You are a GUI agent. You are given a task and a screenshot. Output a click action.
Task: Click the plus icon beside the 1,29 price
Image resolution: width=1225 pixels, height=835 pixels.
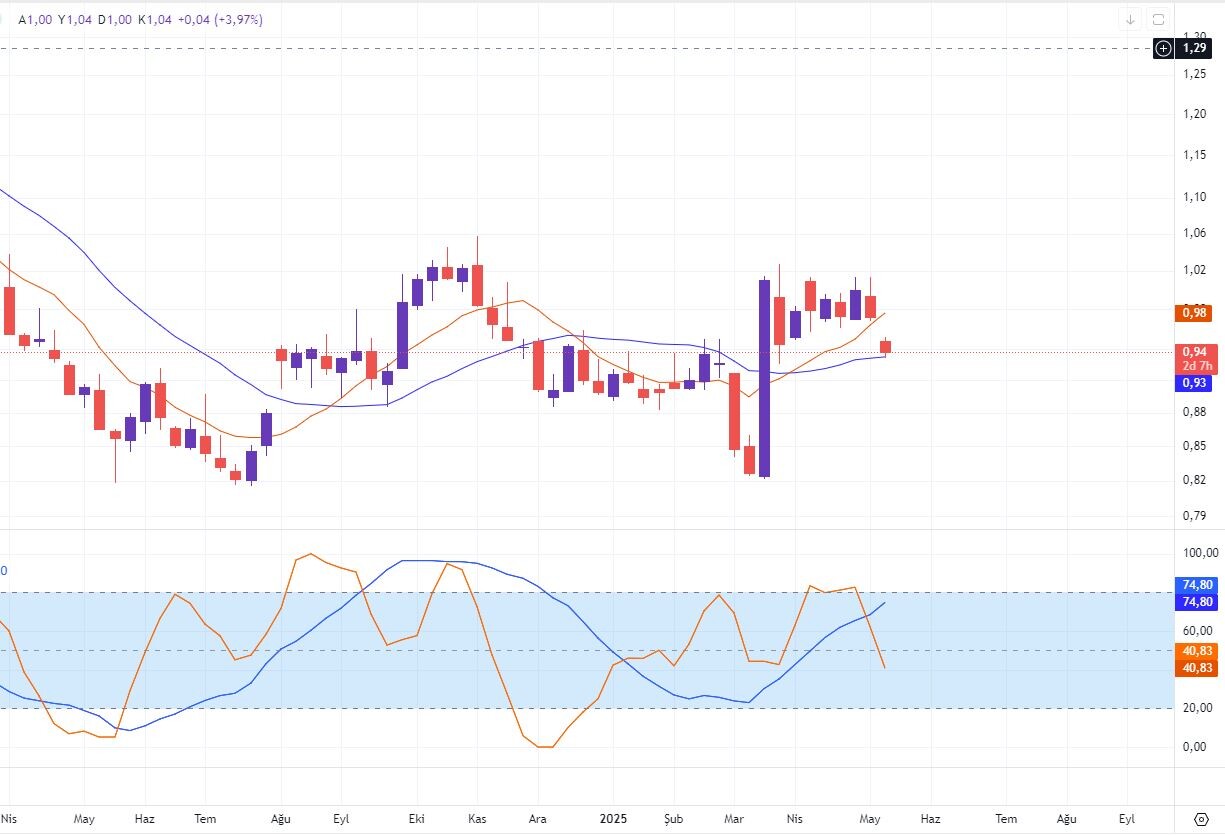(1163, 48)
